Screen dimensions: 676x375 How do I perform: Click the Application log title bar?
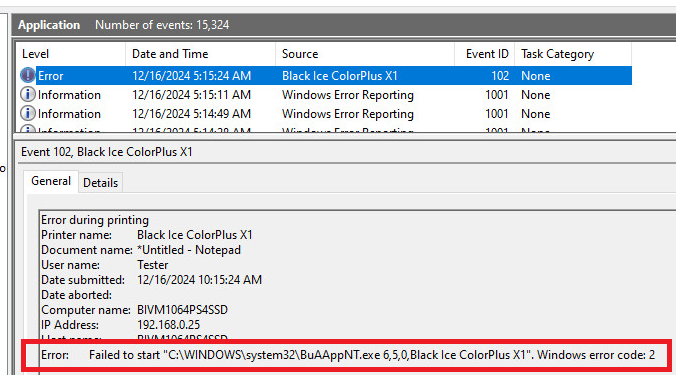click(344, 25)
